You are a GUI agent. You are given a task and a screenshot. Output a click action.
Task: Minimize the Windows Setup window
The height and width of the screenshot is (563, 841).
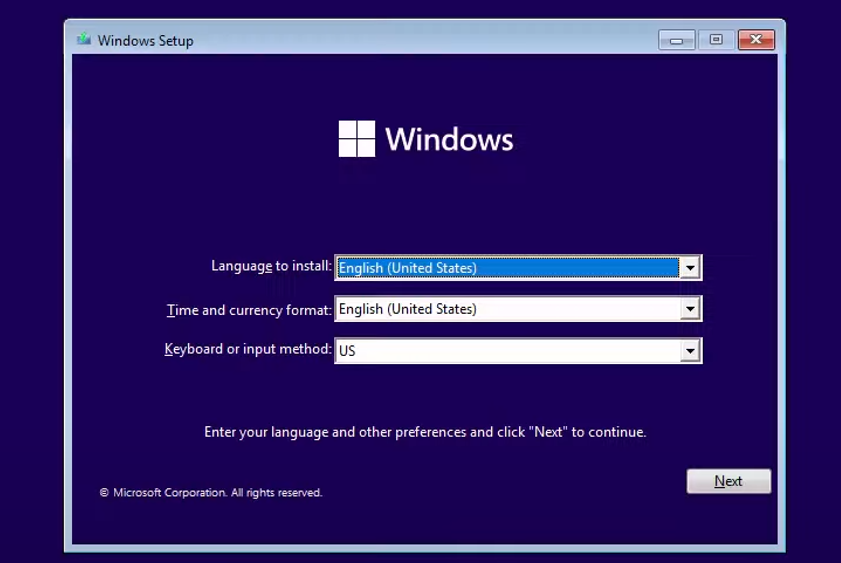tap(677, 40)
